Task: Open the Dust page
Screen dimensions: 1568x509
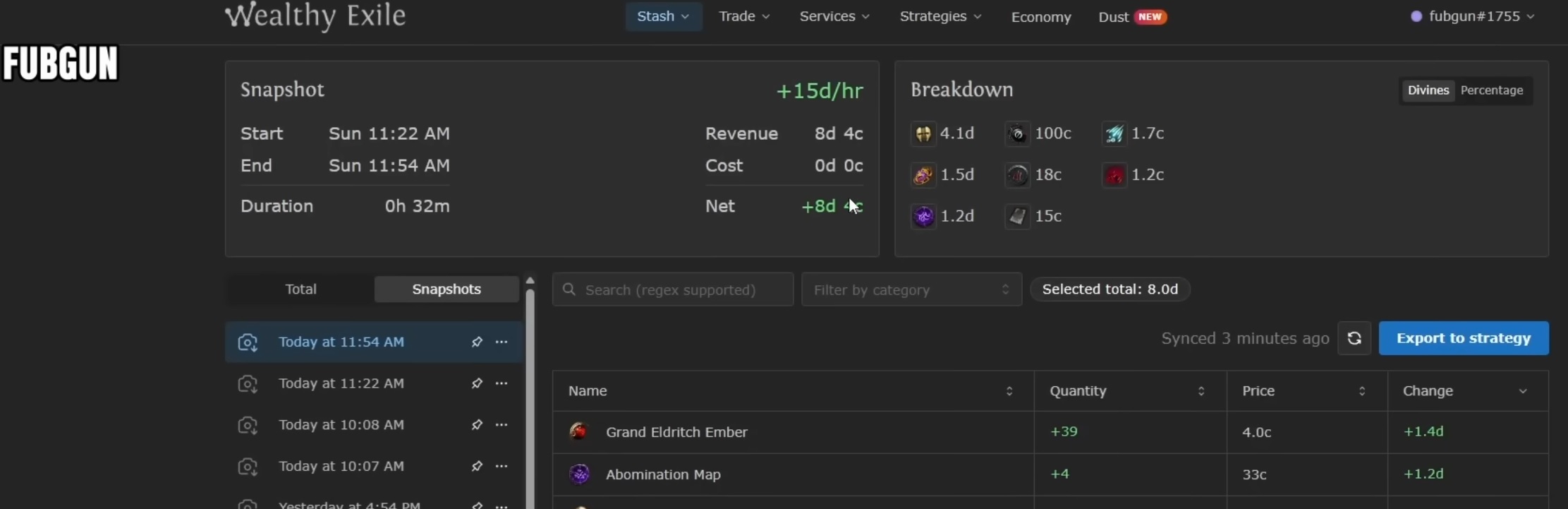Action: (x=1132, y=17)
